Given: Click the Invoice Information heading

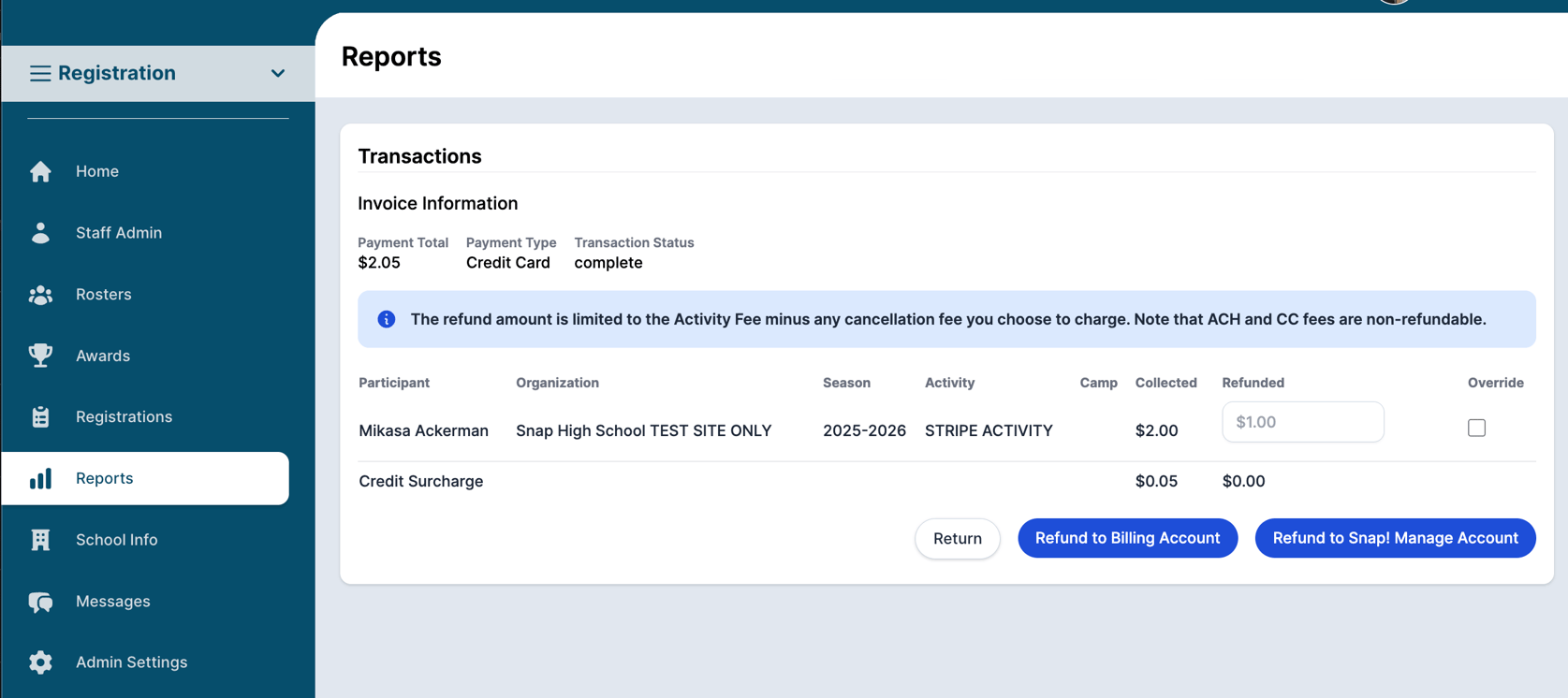Looking at the screenshot, I should [x=437, y=203].
